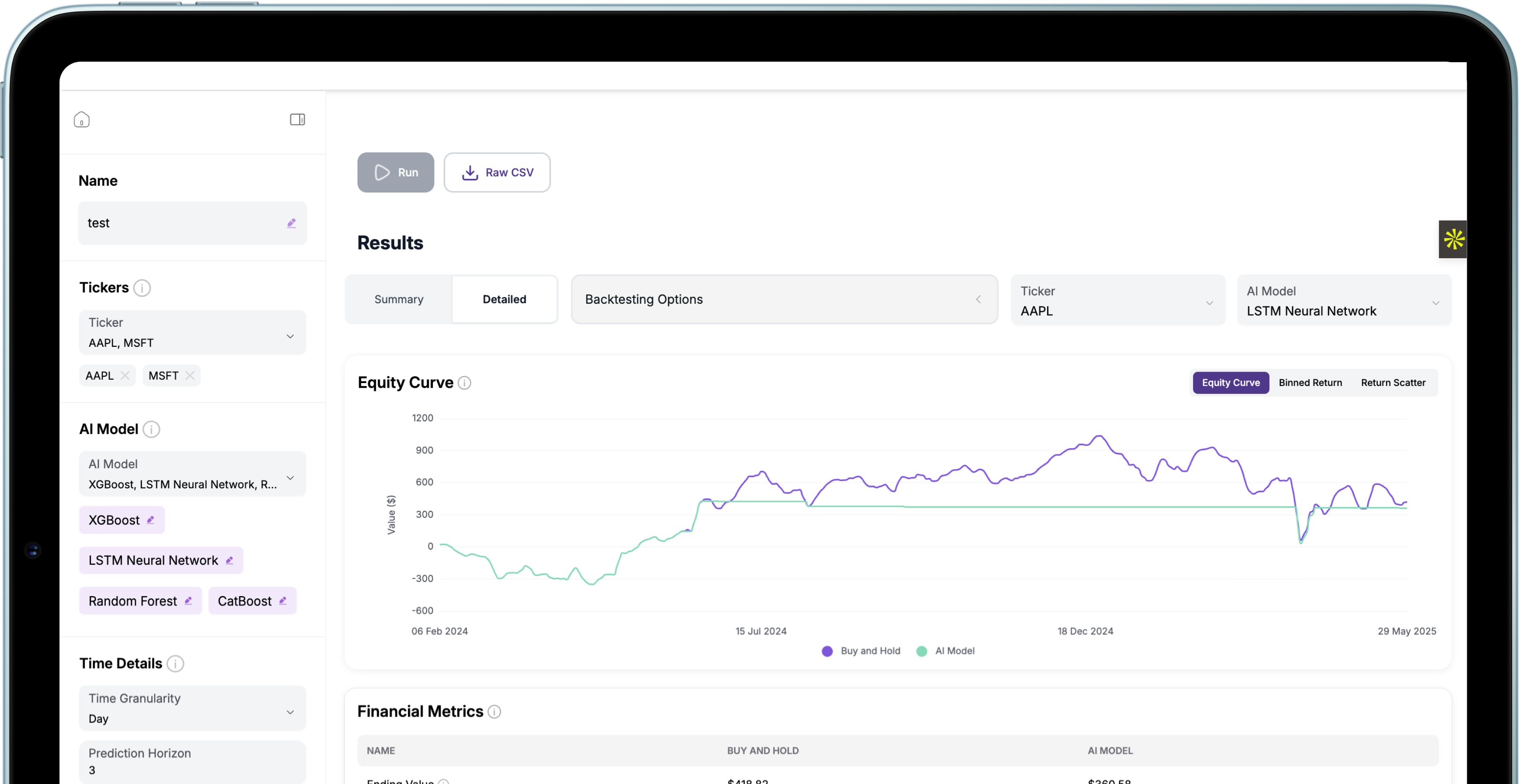
Task: Toggle the AI Model series in legend
Action: click(x=945, y=651)
